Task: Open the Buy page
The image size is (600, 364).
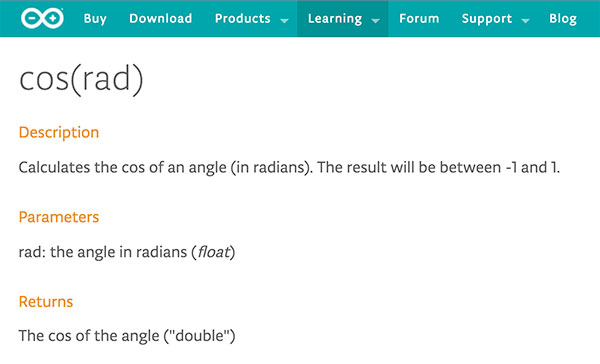Action: [95, 19]
